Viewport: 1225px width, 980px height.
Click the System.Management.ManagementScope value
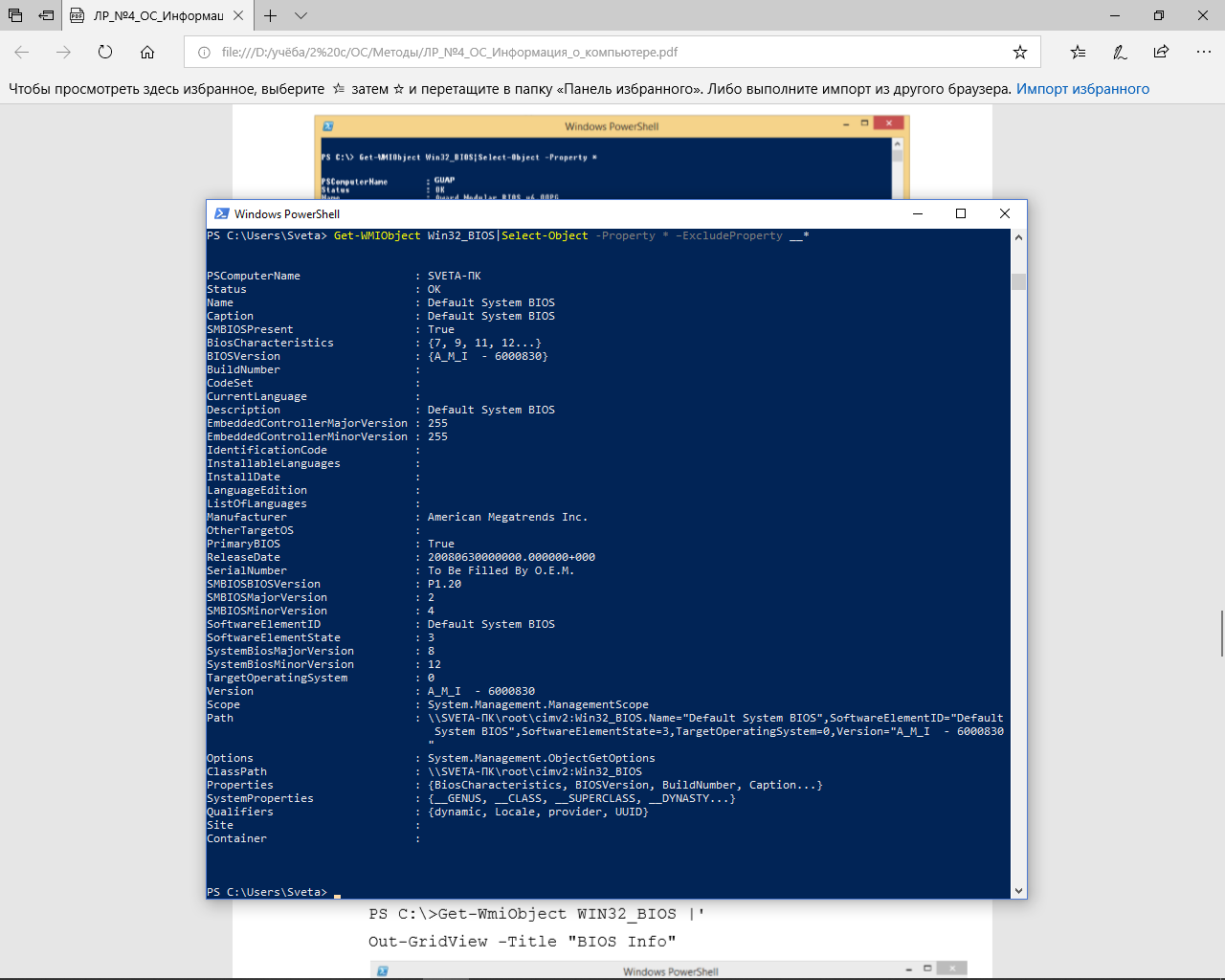click(x=538, y=704)
